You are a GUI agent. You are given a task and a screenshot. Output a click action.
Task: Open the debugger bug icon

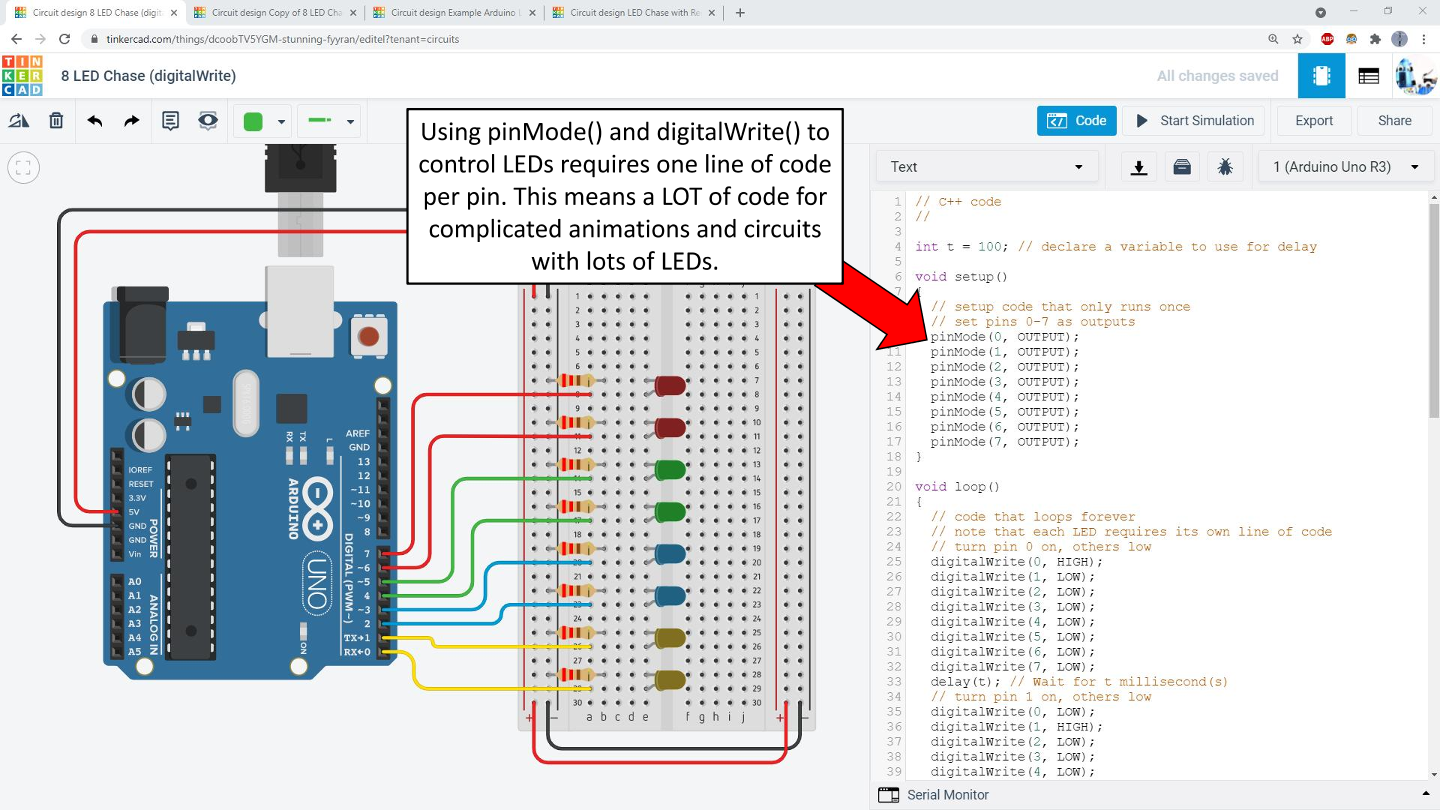(1225, 167)
